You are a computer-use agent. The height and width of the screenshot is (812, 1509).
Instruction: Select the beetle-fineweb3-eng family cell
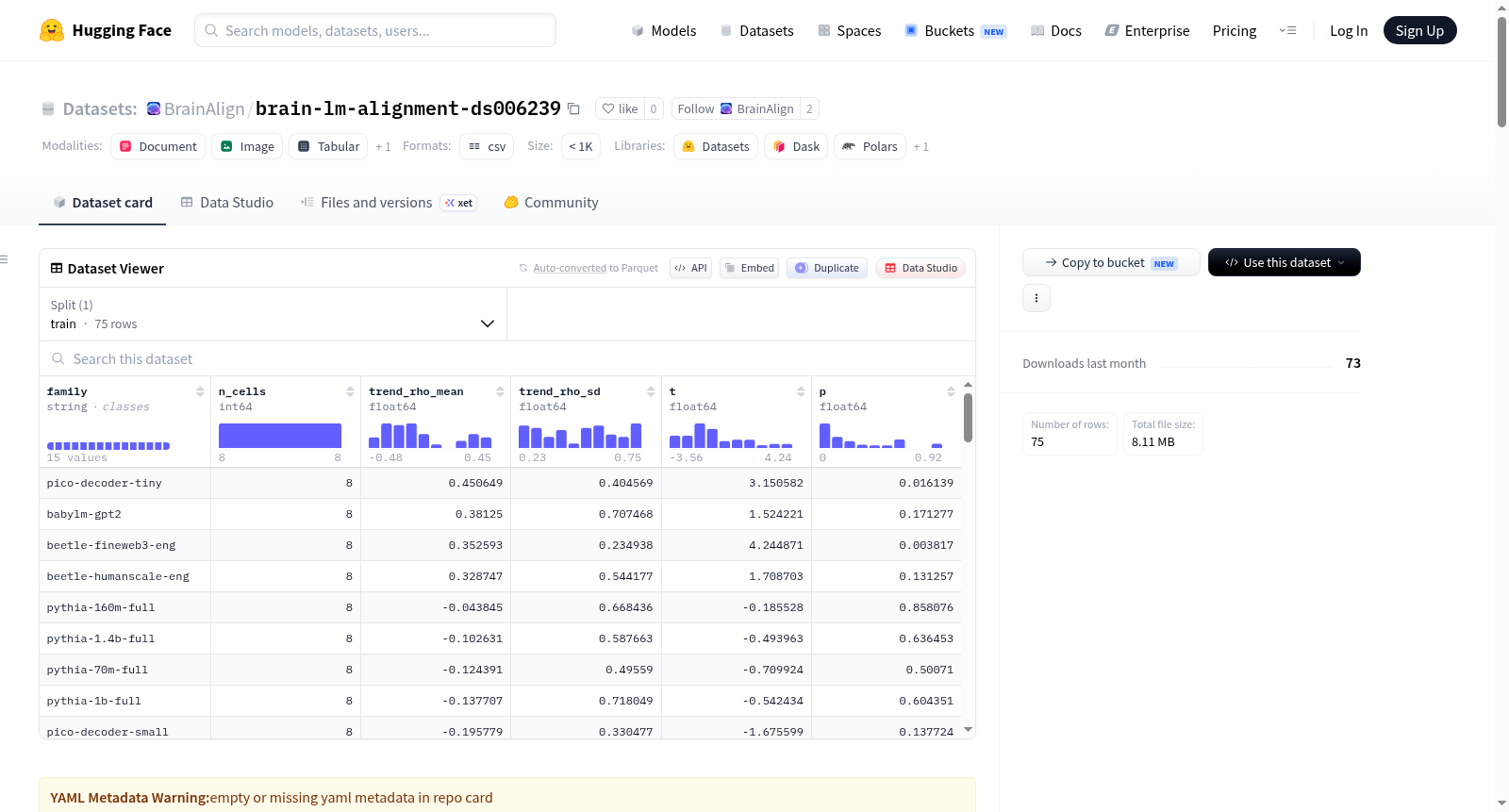pos(124,545)
